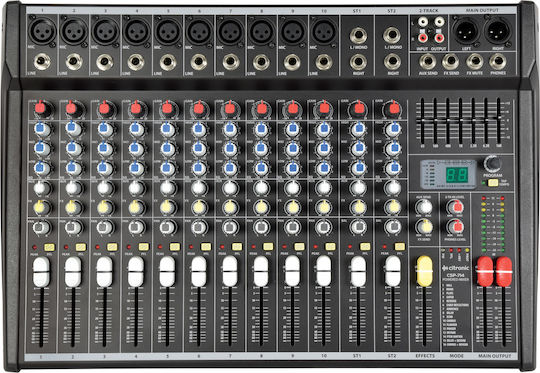Click the red Gain knob on ST2 channel

click(393, 108)
